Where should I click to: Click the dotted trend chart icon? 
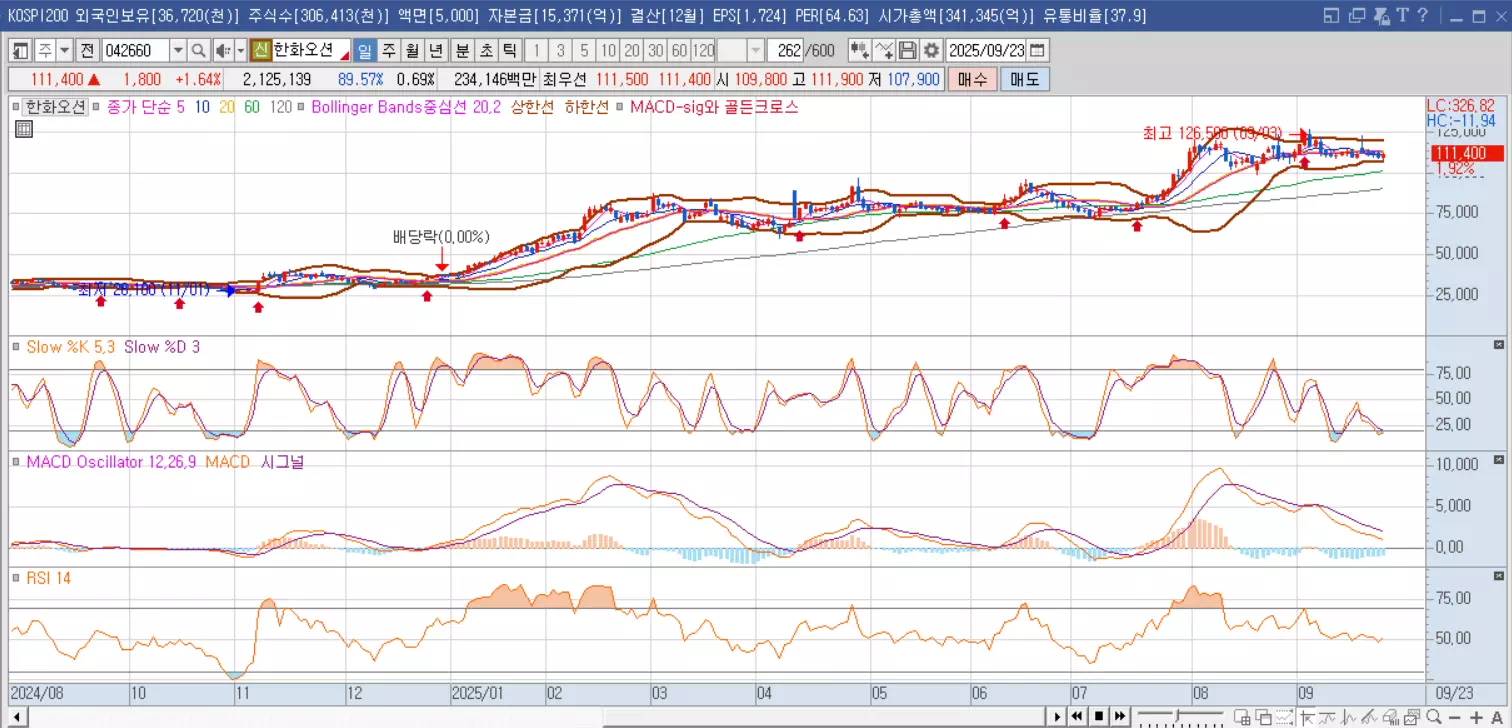1284,717
